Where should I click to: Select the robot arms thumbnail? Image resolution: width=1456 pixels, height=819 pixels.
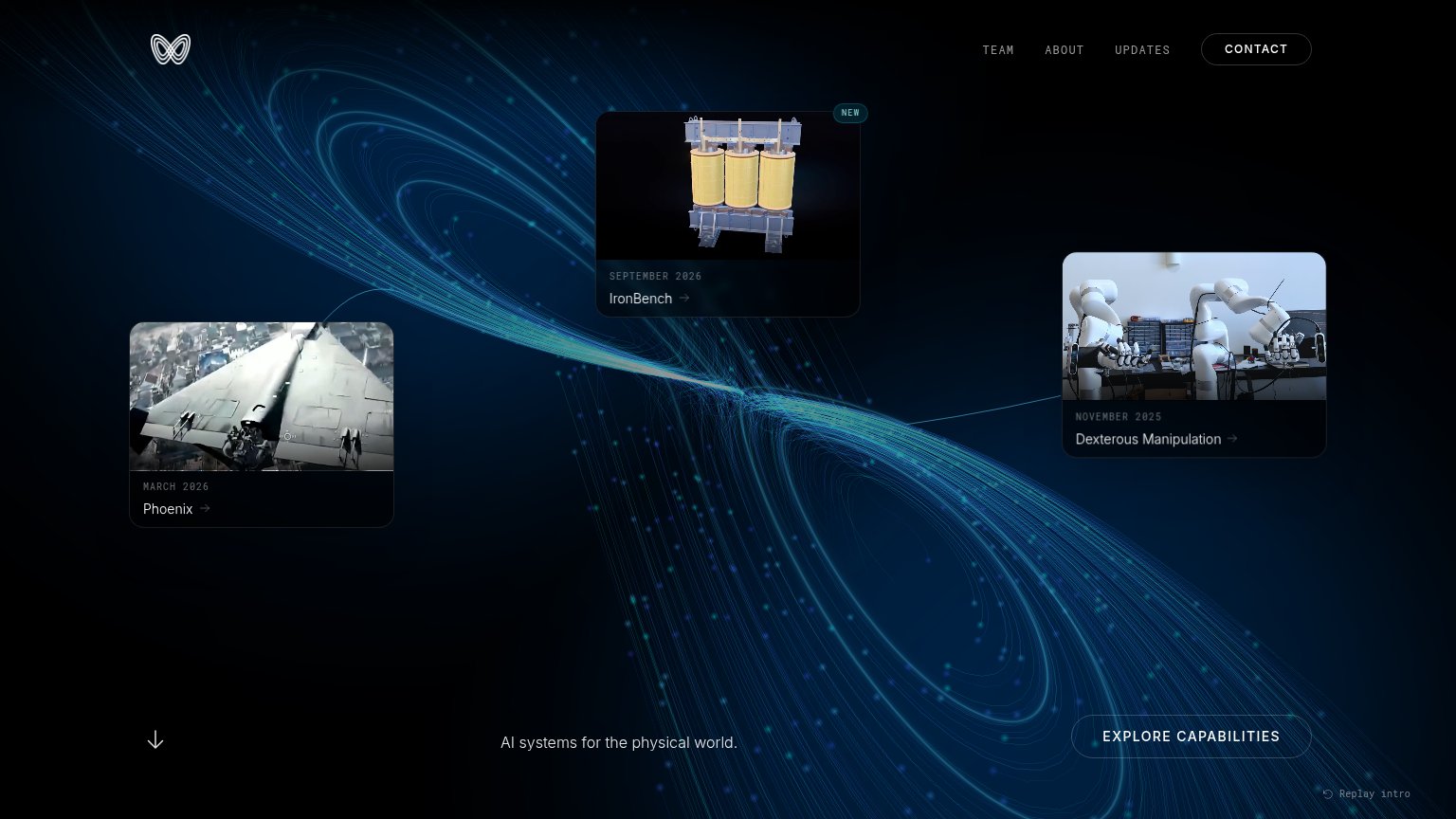[1194, 326]
